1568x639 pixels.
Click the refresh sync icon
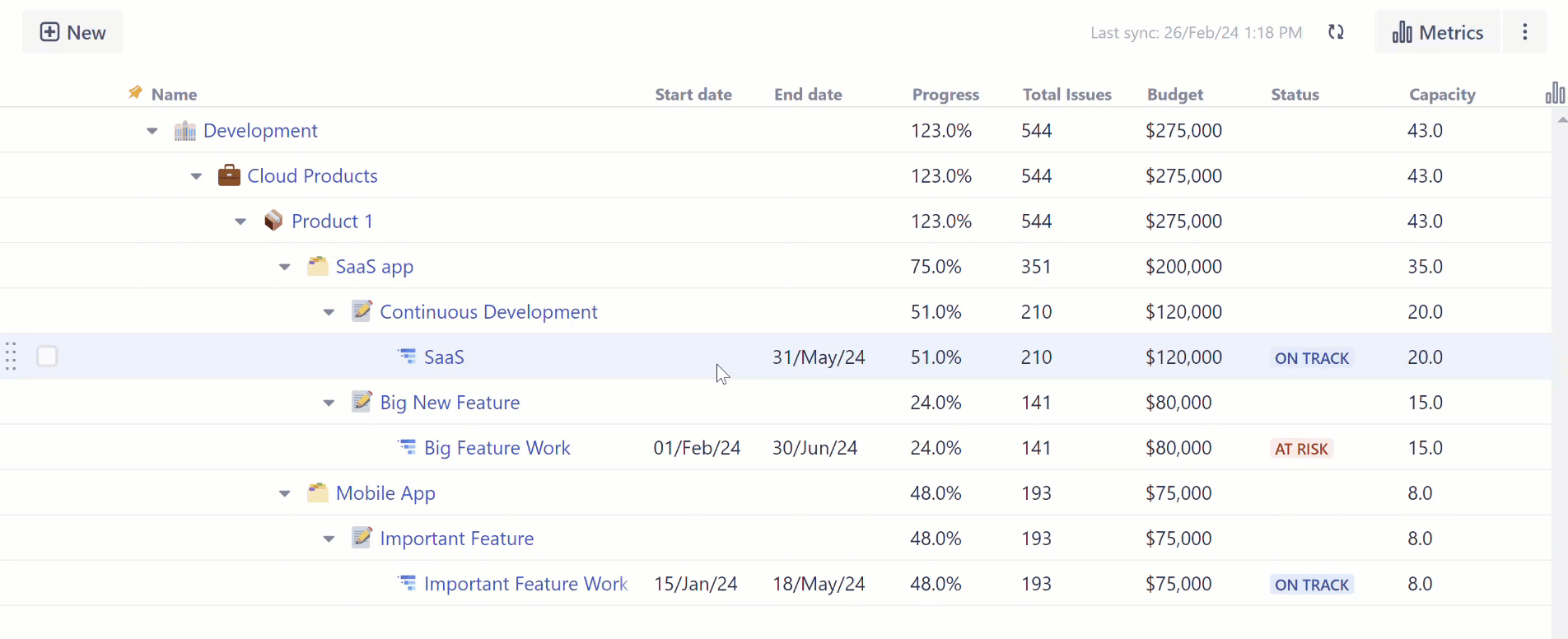(x=1336, y=32)
